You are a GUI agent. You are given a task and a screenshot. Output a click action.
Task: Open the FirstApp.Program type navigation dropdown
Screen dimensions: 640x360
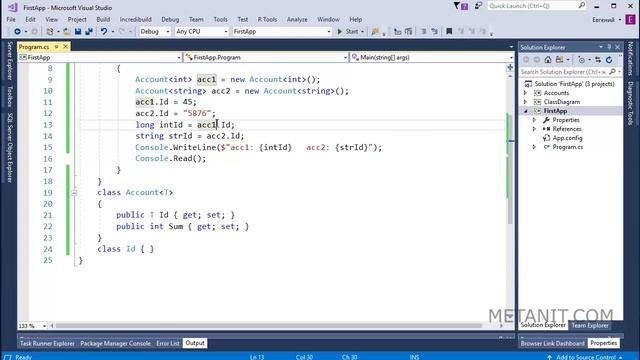coord(266,58)
